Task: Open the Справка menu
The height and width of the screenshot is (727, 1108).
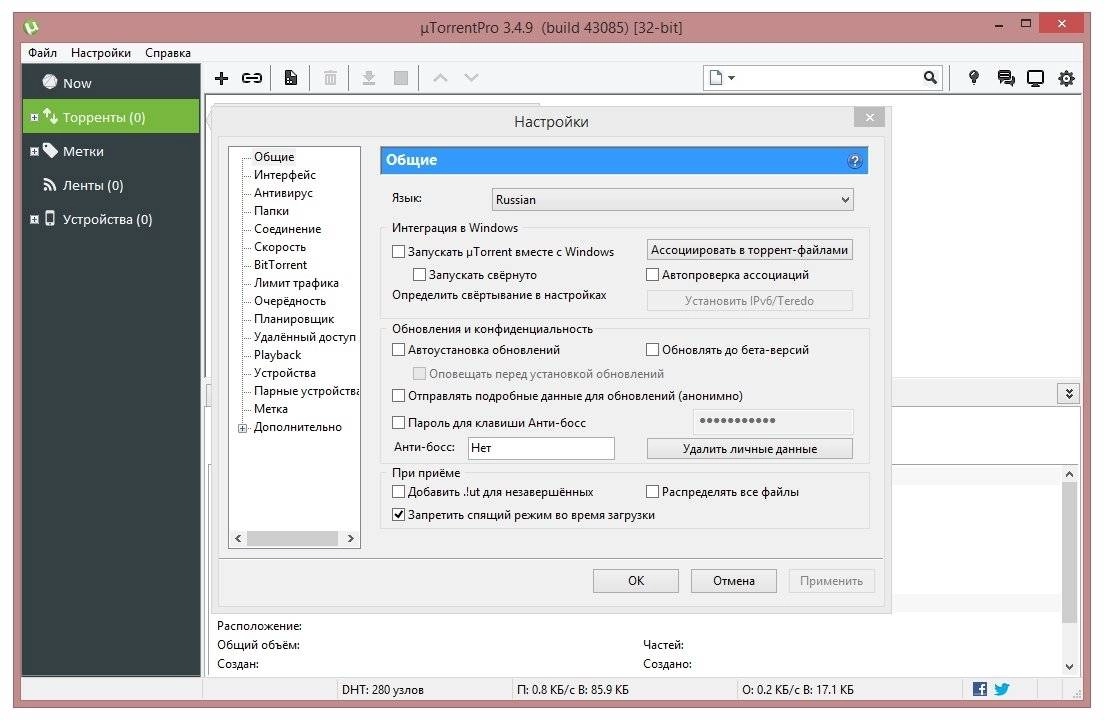Action: click(x=167, y=53)
